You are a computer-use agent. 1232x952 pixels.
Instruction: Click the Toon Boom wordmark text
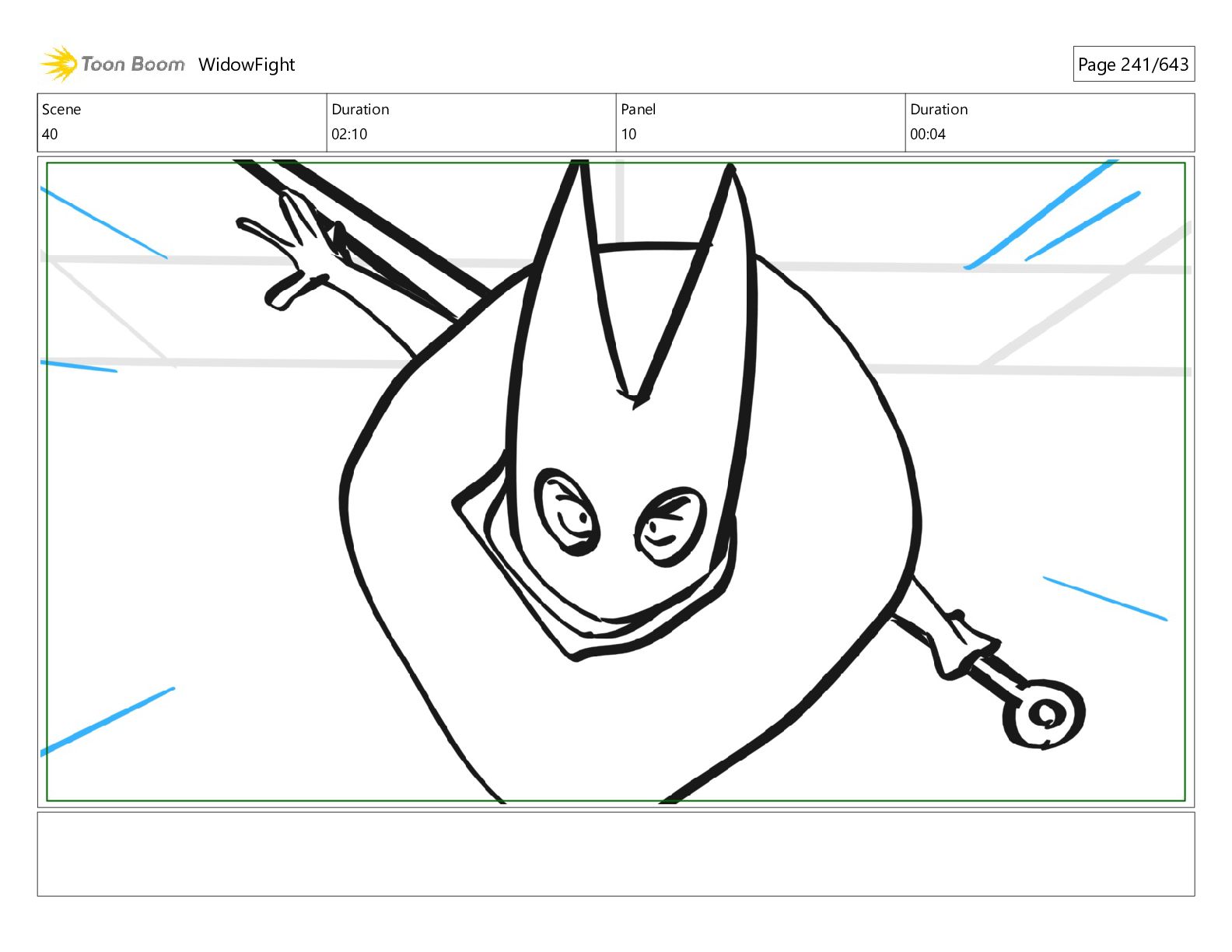[x=133, y=65]
